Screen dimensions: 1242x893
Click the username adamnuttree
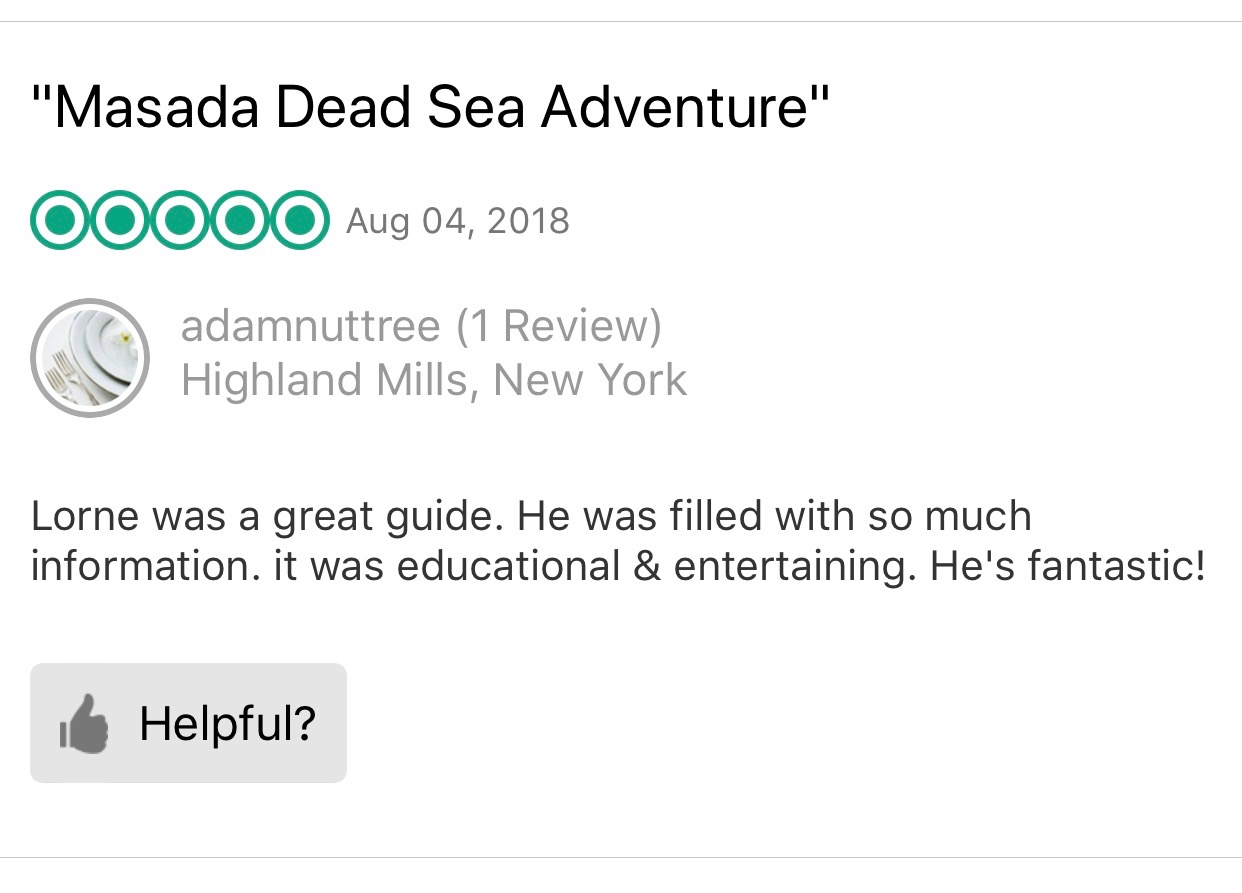coord(310,326)
